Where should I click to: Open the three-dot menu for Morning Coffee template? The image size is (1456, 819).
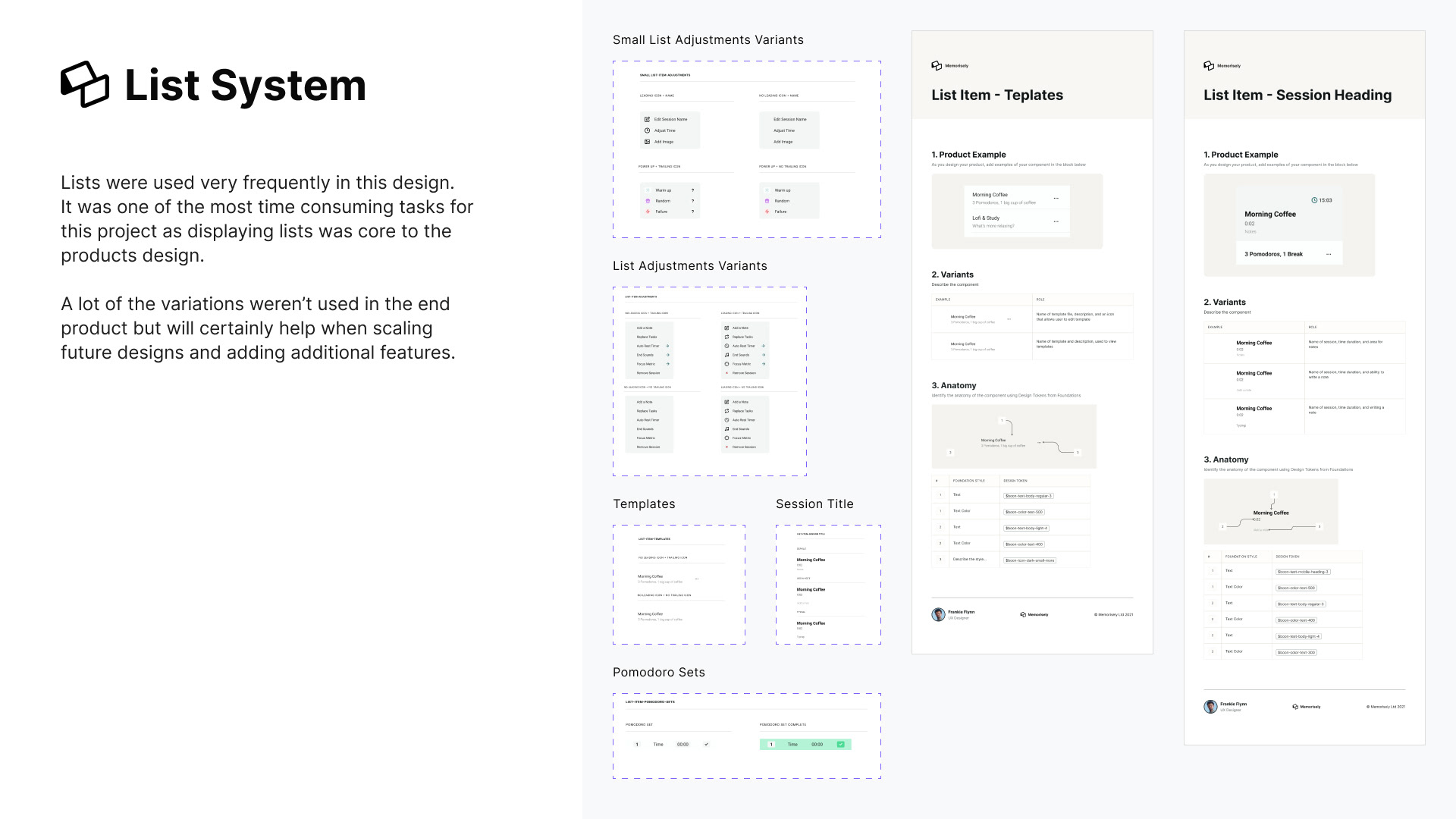point(1056,199)
